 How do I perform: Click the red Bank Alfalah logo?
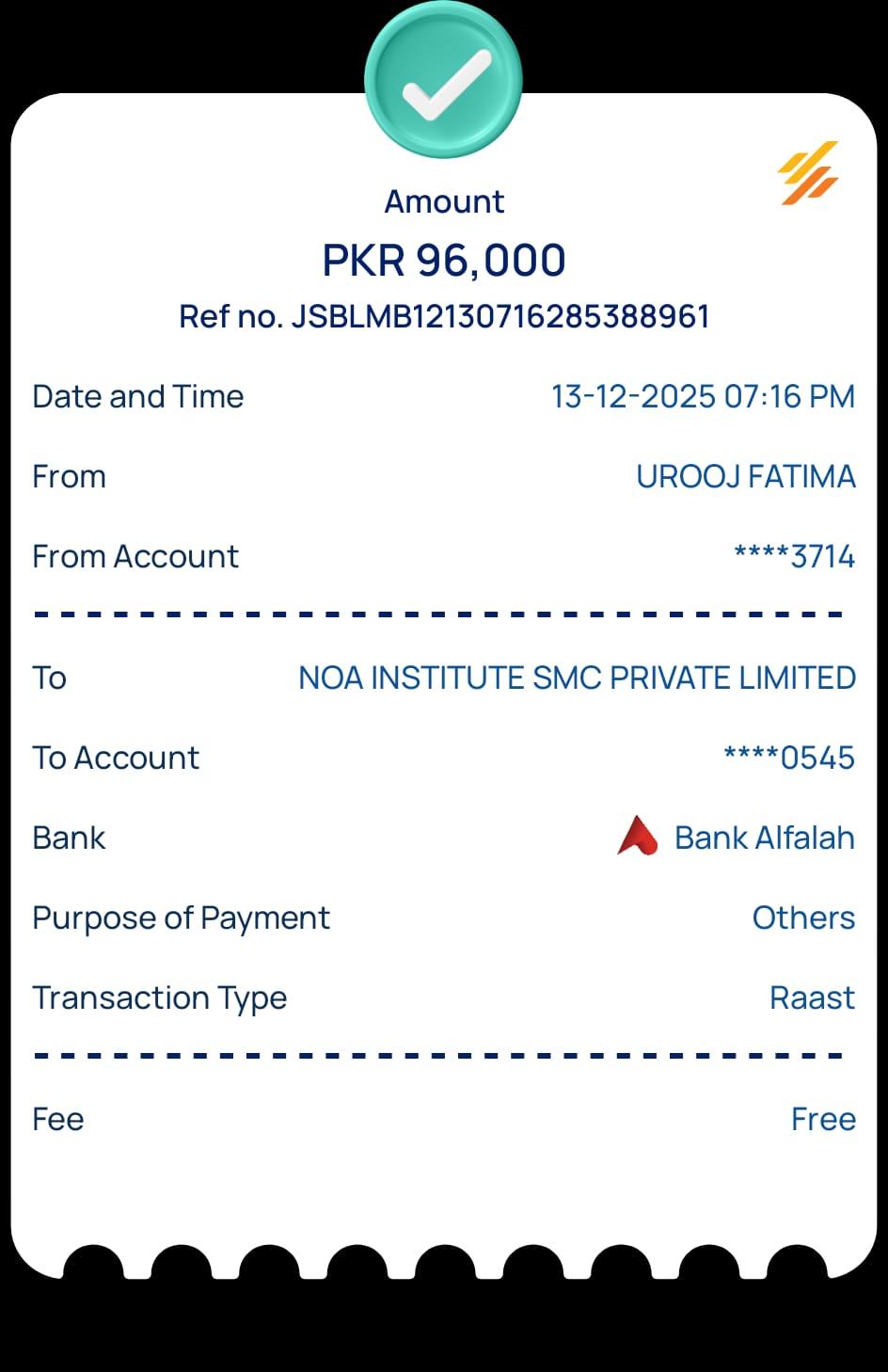pyautogui.click(x=637, y=836)
